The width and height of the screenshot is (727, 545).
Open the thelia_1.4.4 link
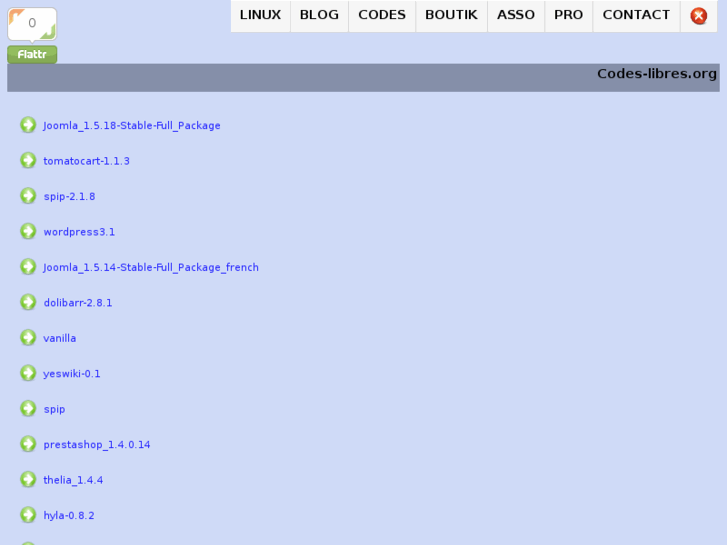click(73, 480)
